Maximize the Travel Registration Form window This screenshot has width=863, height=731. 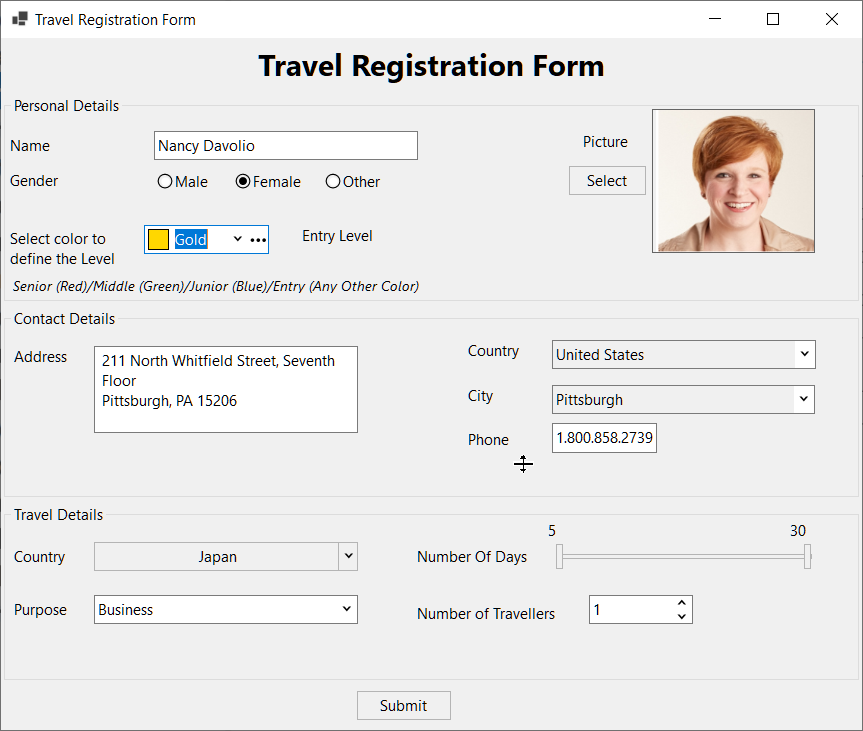[772, 19]
